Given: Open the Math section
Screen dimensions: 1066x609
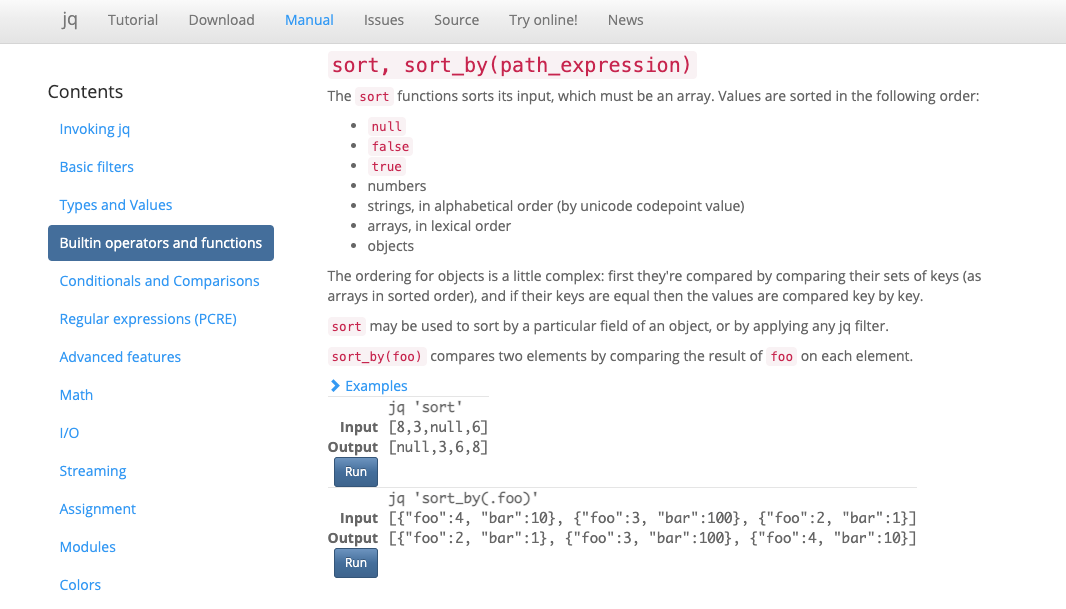Looking at the screenshot, I should point(76,394).
